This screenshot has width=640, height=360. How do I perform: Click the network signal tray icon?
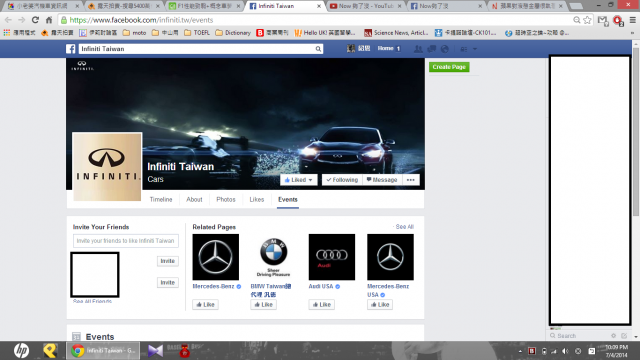click(x=554, y=351)
